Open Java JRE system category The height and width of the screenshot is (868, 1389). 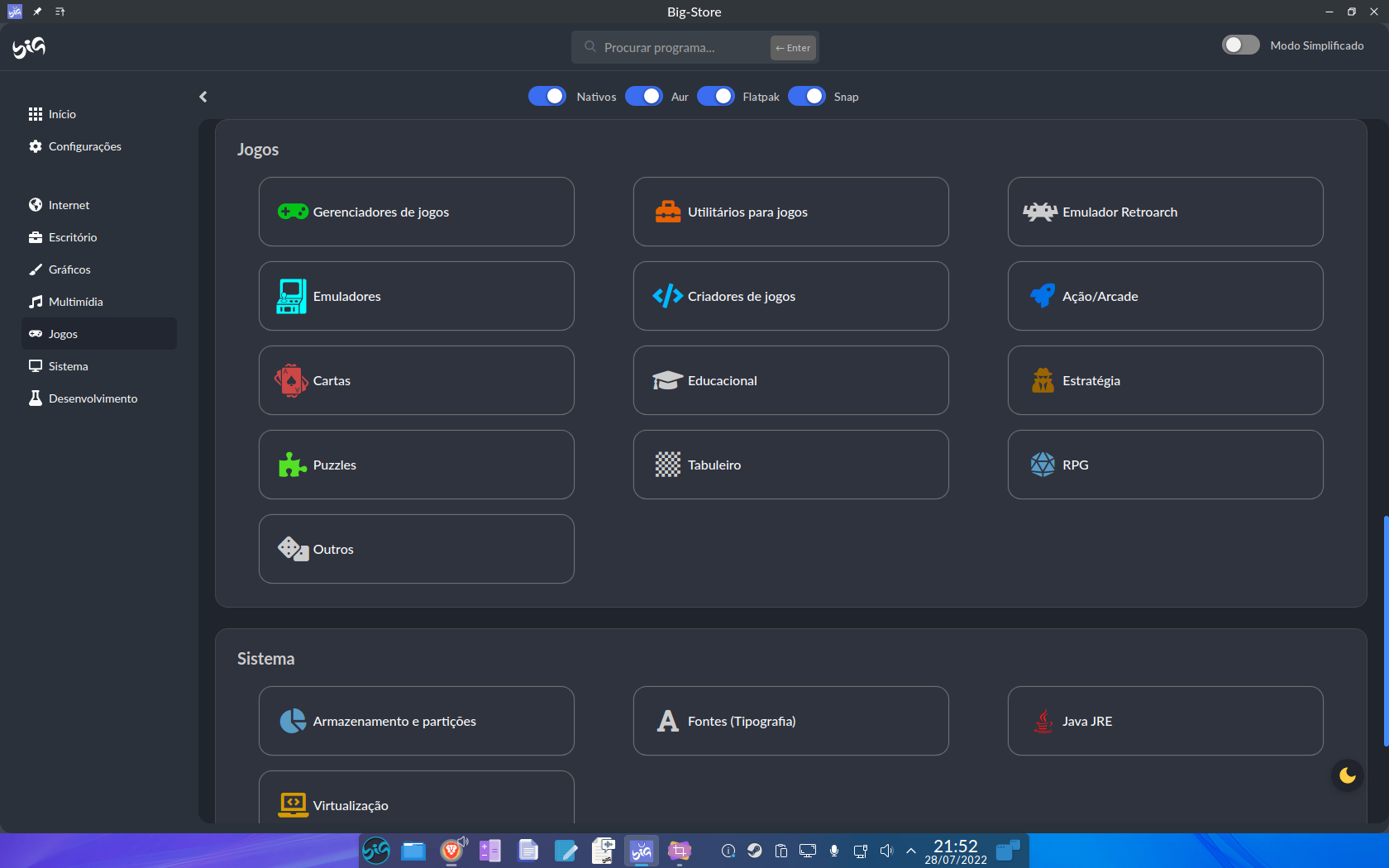coord(1164,721)
